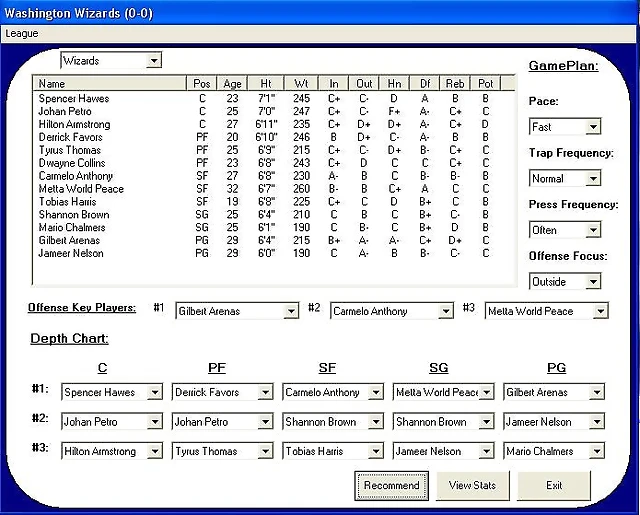Open the #3 center Hilton Armstrong dropdown

tap(112, 451)
